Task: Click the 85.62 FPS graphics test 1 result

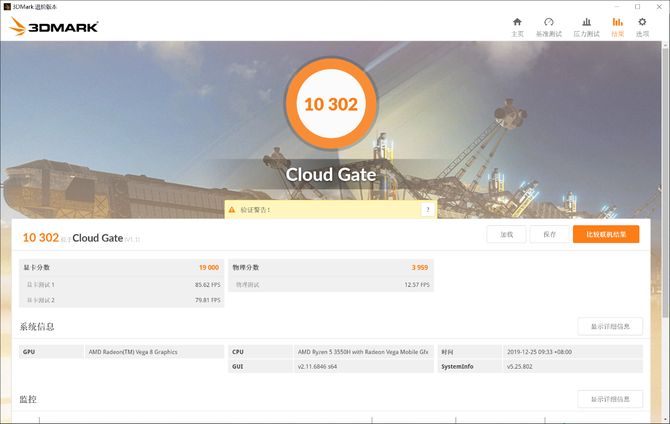Action: click(208, 285)
